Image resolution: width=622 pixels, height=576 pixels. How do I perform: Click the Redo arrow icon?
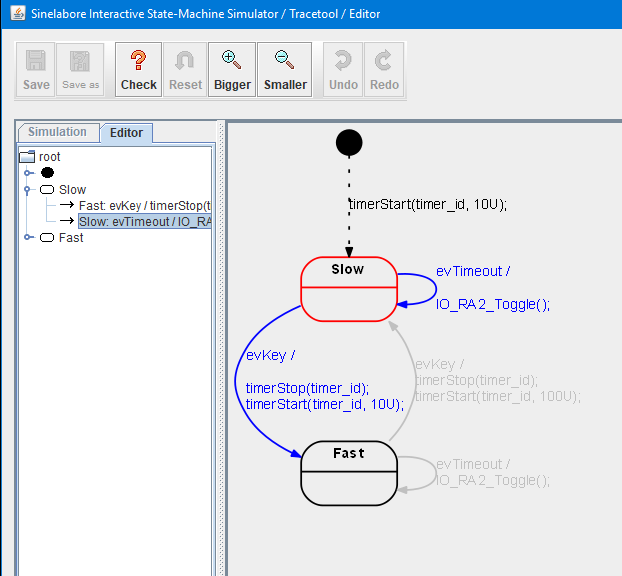coord(384,70)
